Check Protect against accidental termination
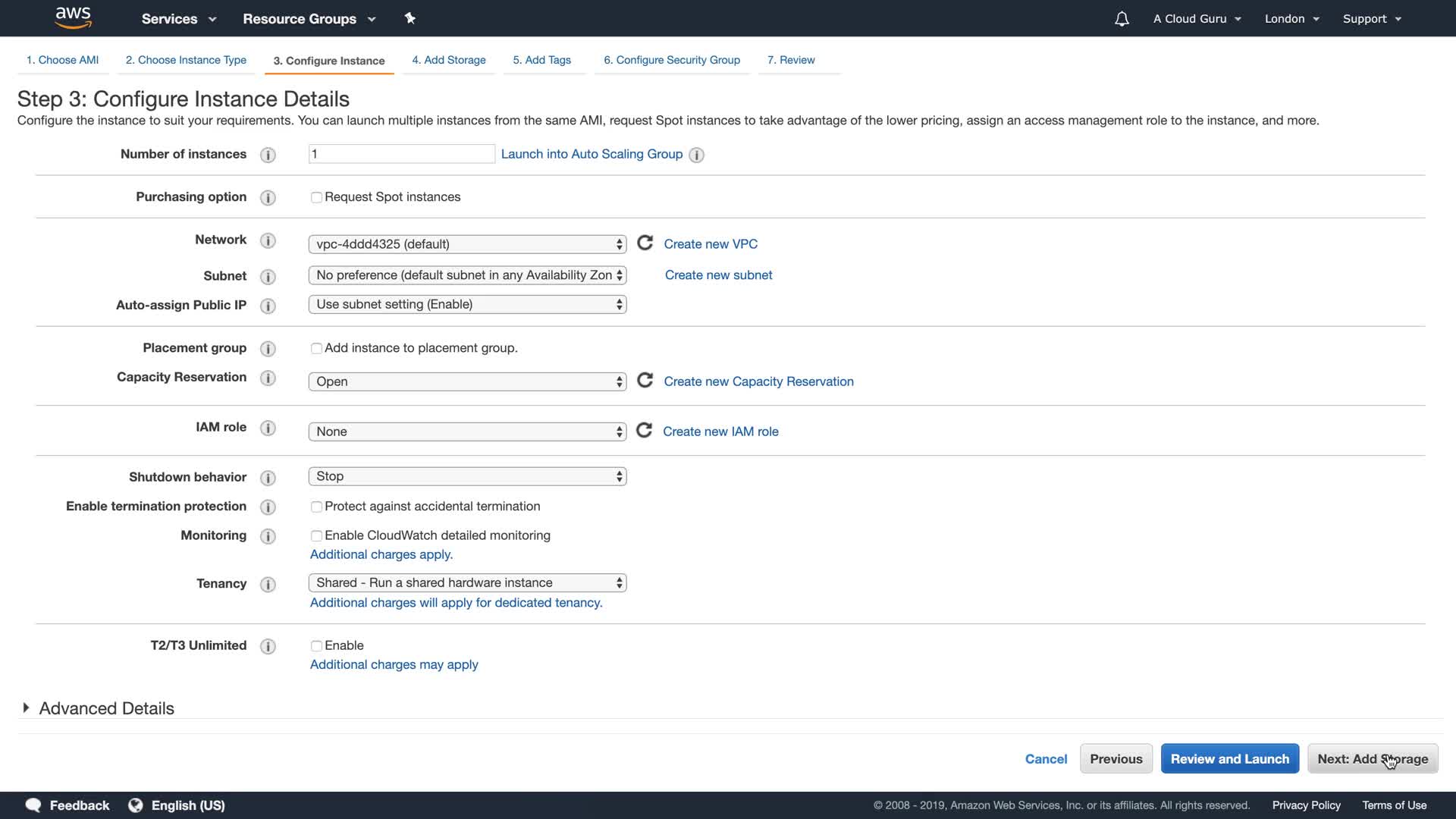This screenshot has height=819, width=1456. tap(316, 507)
